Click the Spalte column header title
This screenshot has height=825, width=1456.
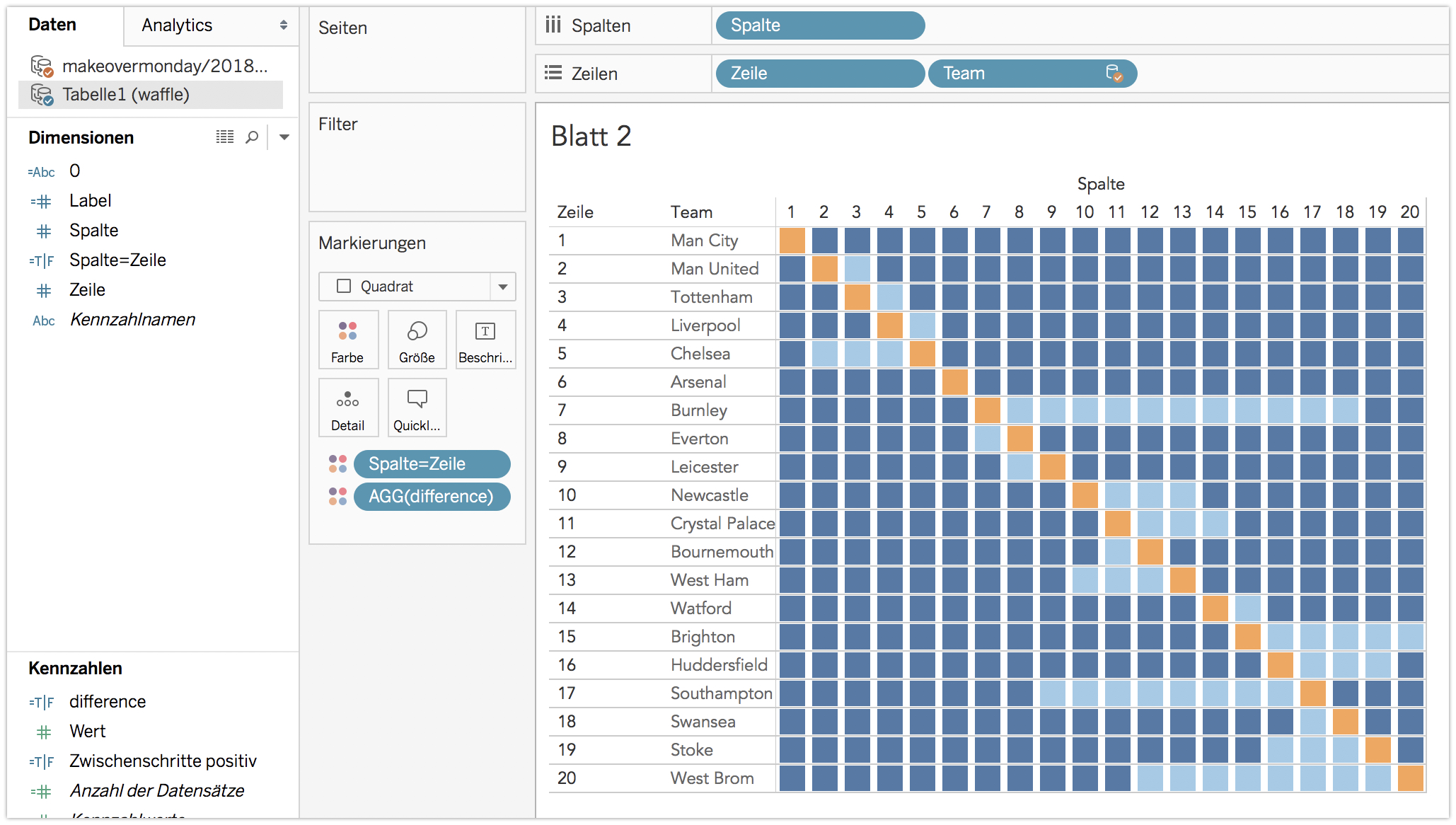[1101, 184]
